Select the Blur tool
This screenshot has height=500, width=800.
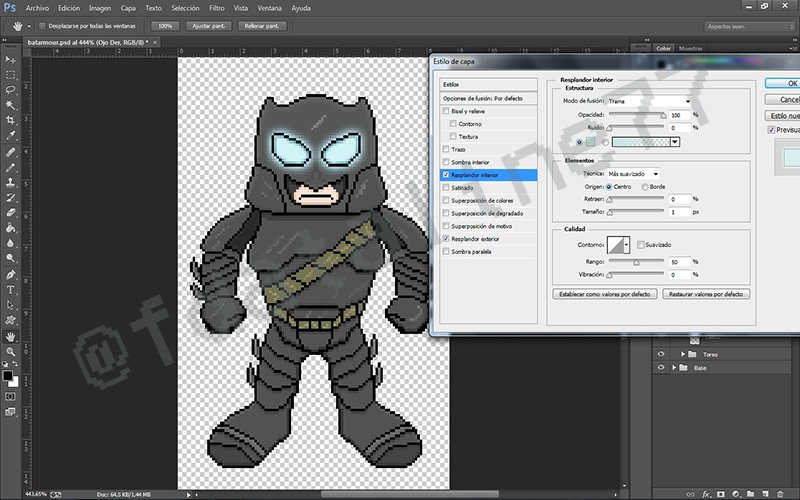(10, 243)
